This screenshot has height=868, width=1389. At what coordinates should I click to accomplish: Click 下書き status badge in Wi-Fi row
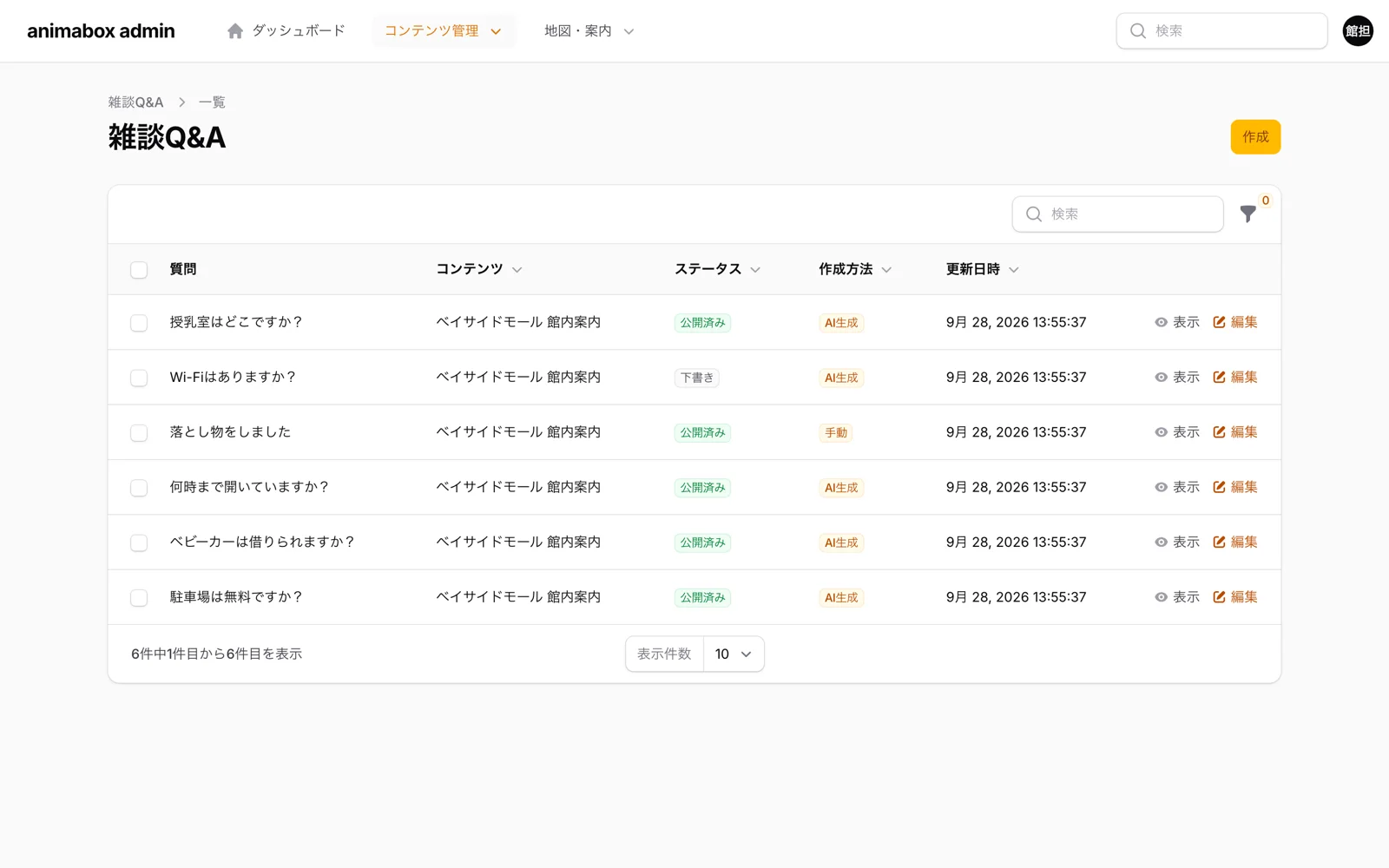point(697,378)
